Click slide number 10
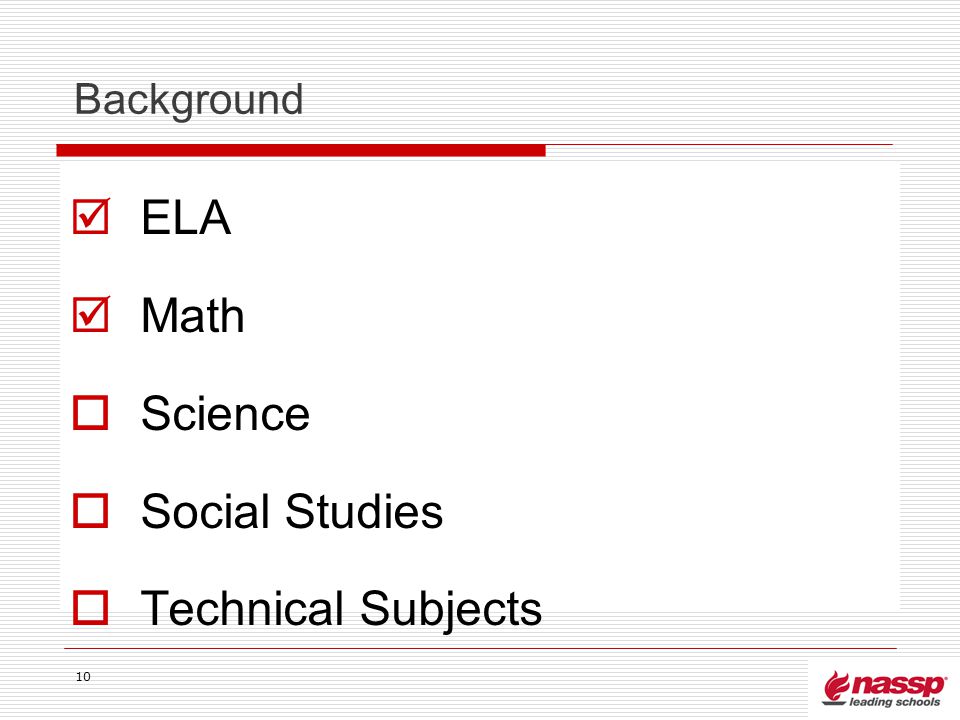Image resolution: width=960 pixels, height=720 pixels. pos(83,677)
